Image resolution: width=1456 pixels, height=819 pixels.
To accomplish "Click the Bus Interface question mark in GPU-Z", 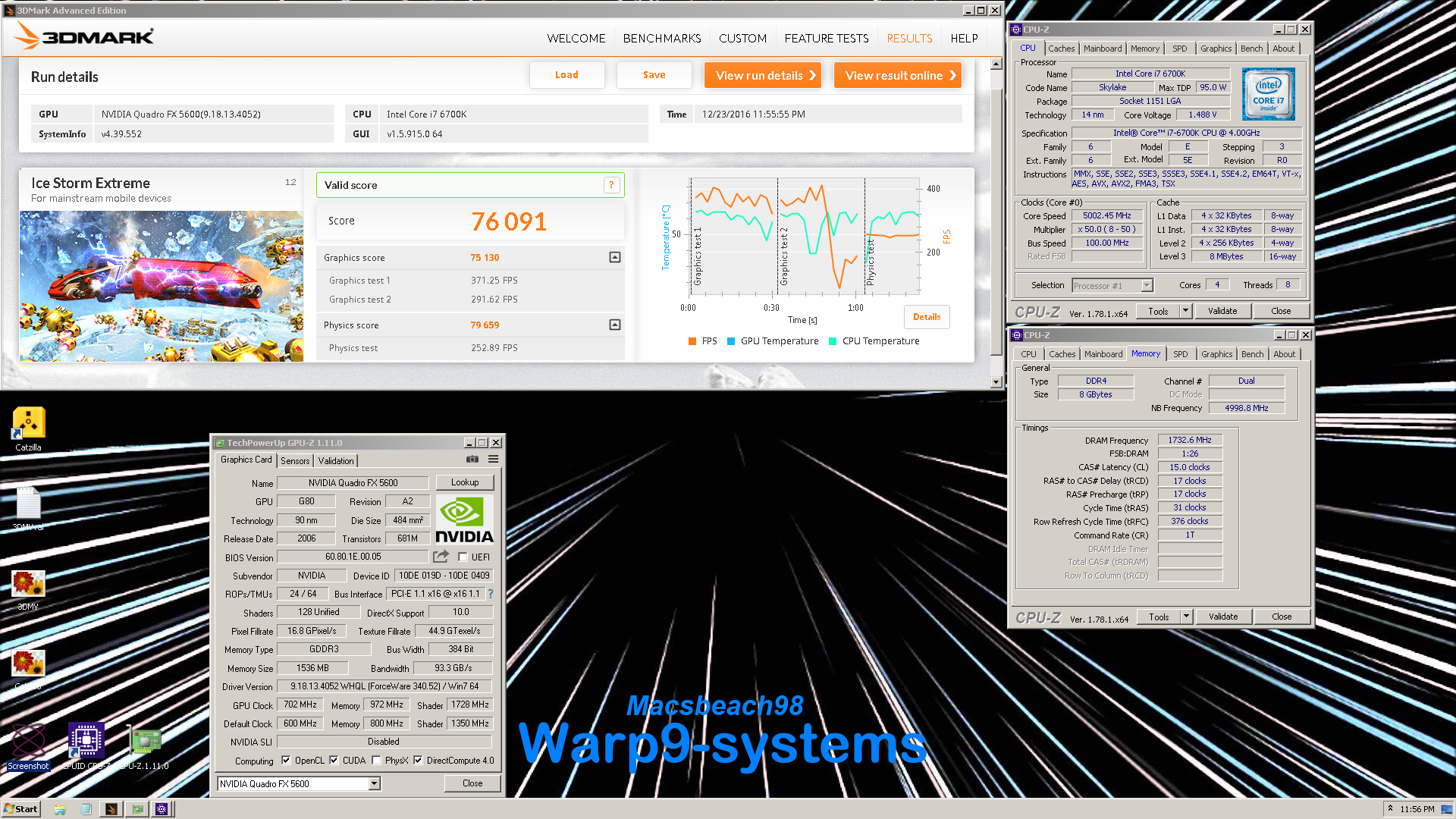I will pos(491,594).
